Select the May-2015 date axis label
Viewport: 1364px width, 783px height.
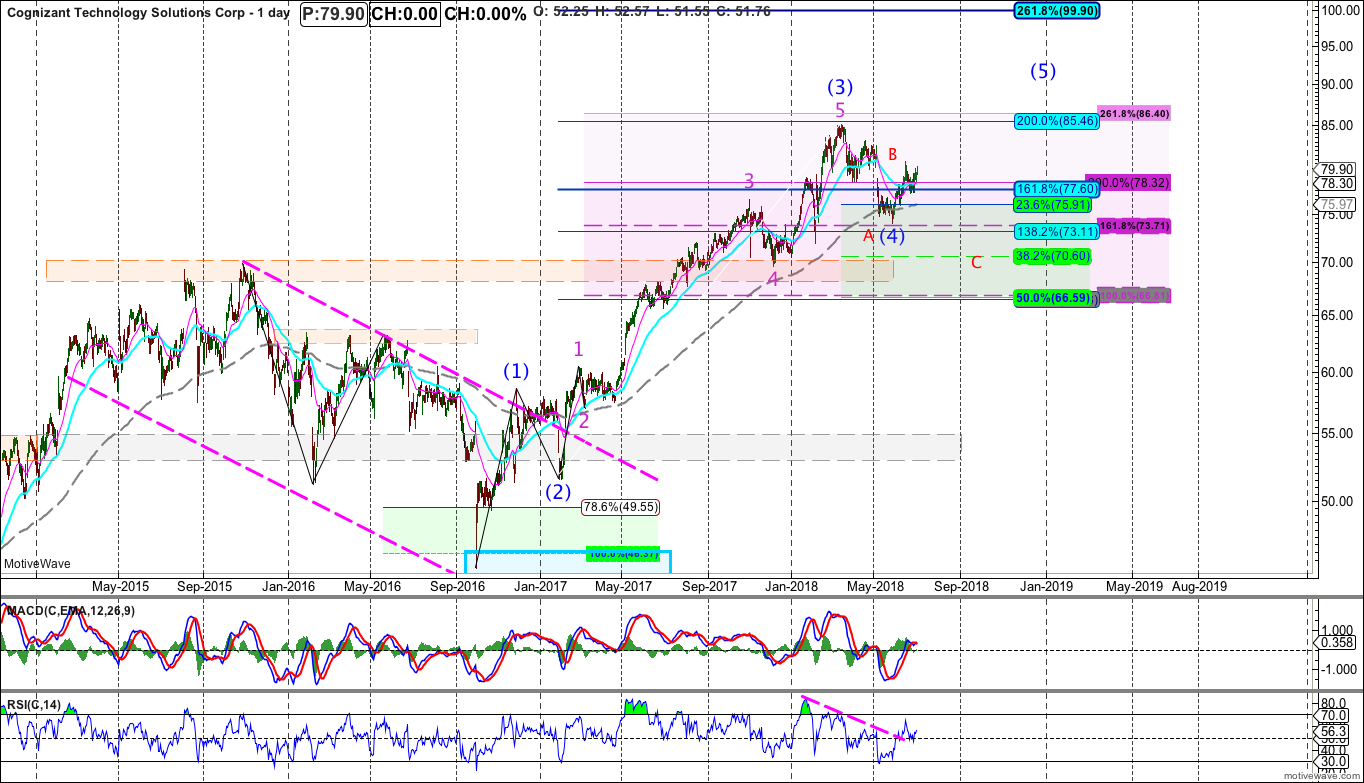tap(121, 586)
